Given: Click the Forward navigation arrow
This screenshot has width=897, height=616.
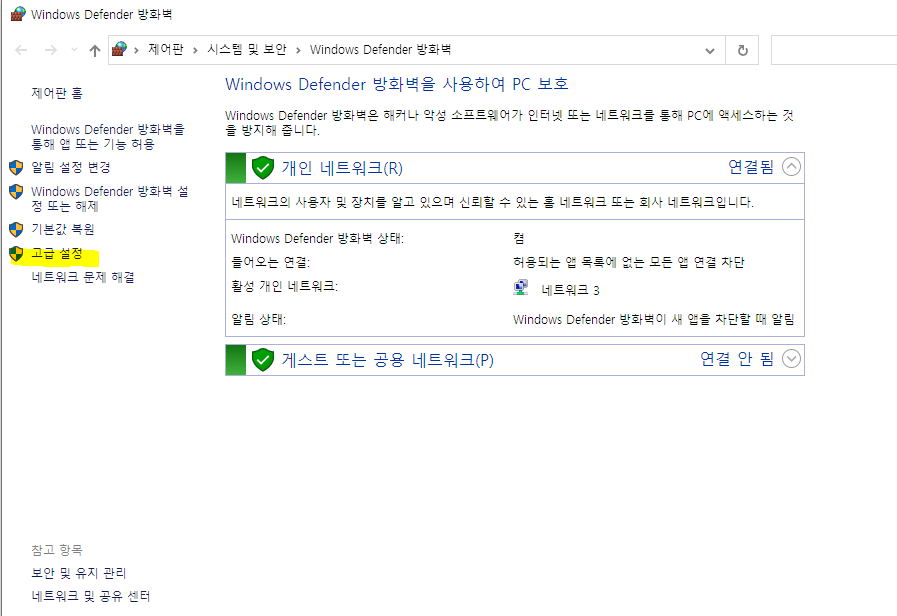Looking at the screenshot, I should (51, 50).
